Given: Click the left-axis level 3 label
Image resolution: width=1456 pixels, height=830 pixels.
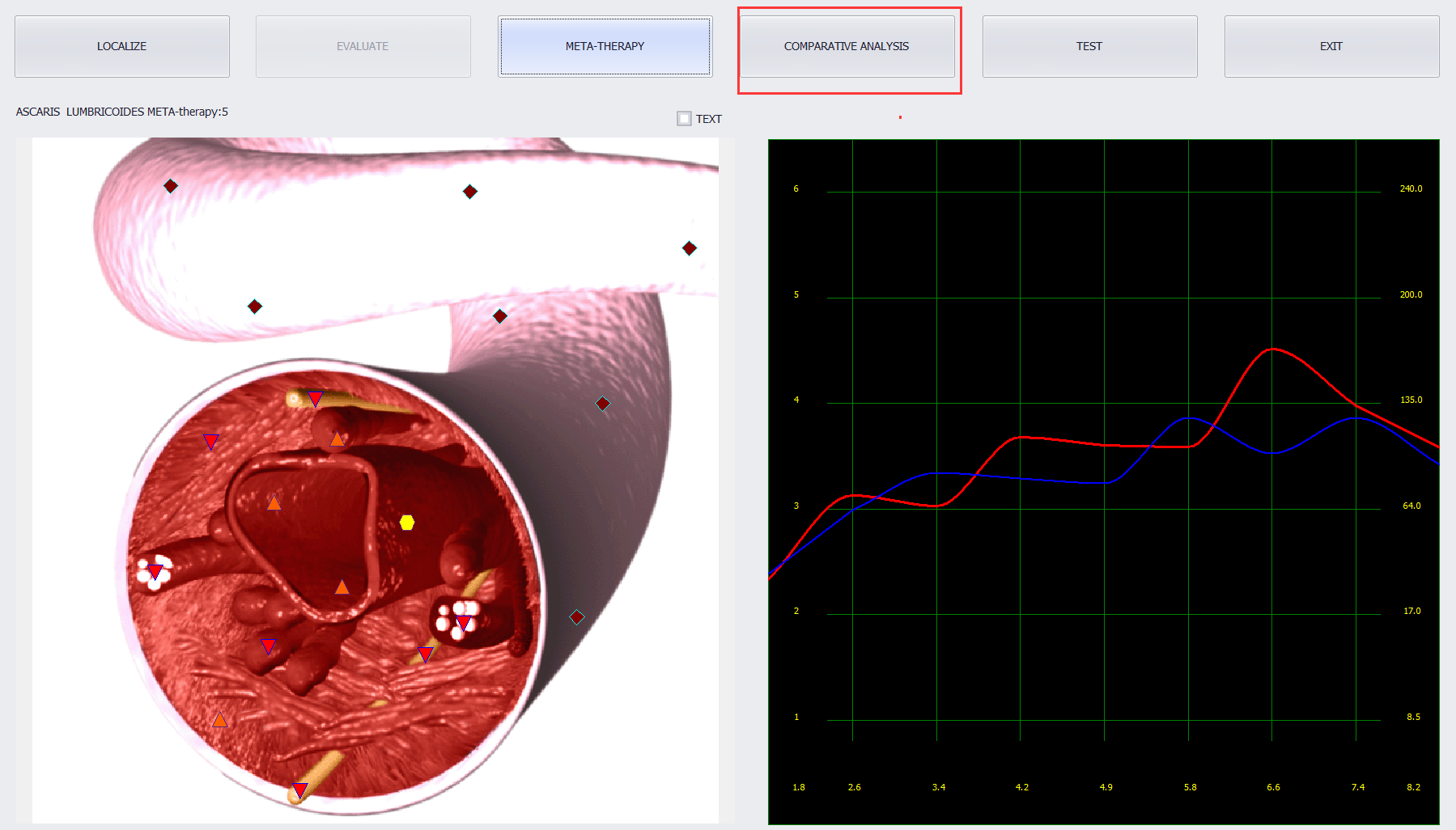Looking at the screenshot, I should [796, 506].
